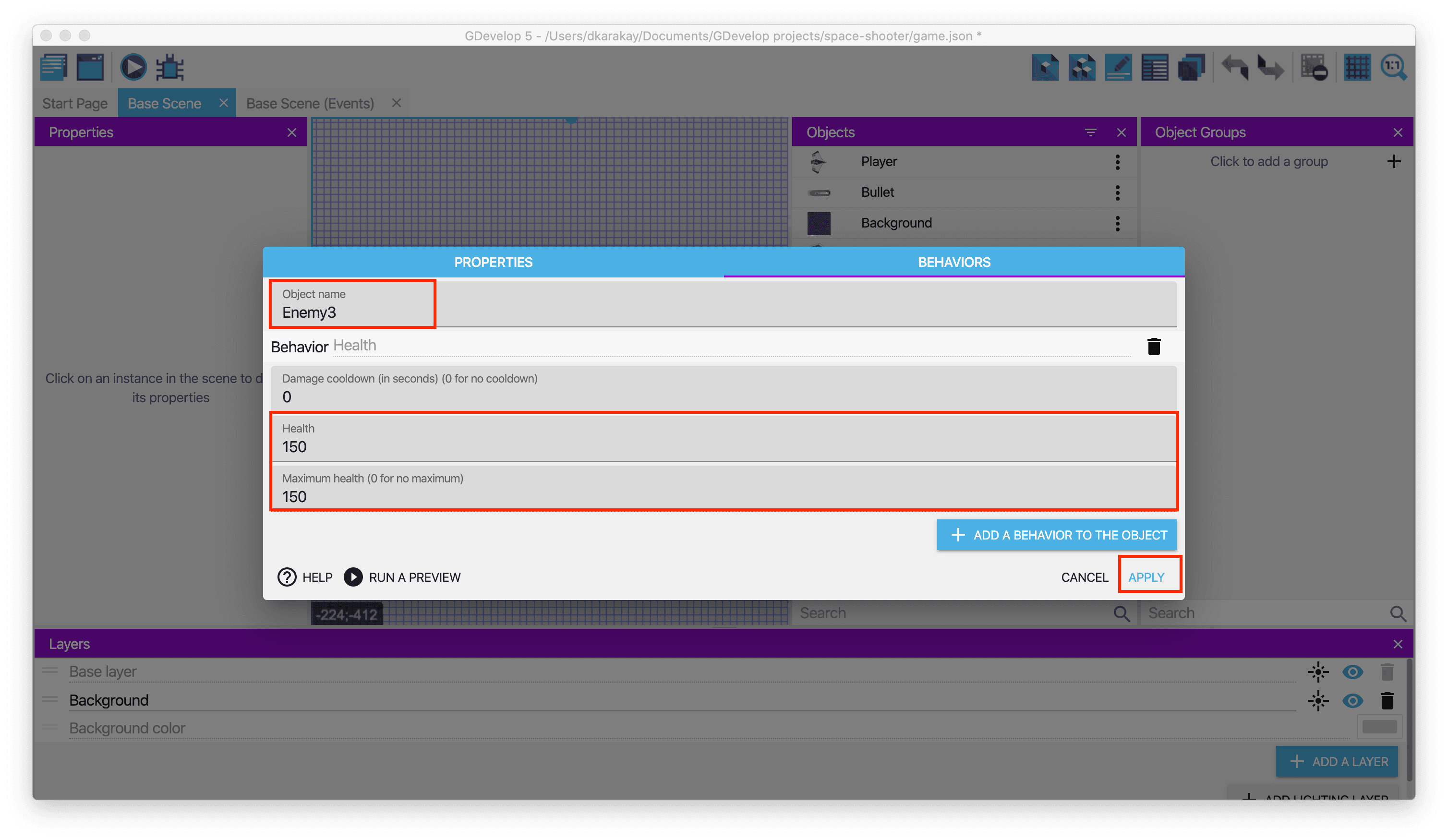This screenshot has width=1448, height=840.
Task: Open lighting settings for Background layer
Action: tap(1317, 700)
